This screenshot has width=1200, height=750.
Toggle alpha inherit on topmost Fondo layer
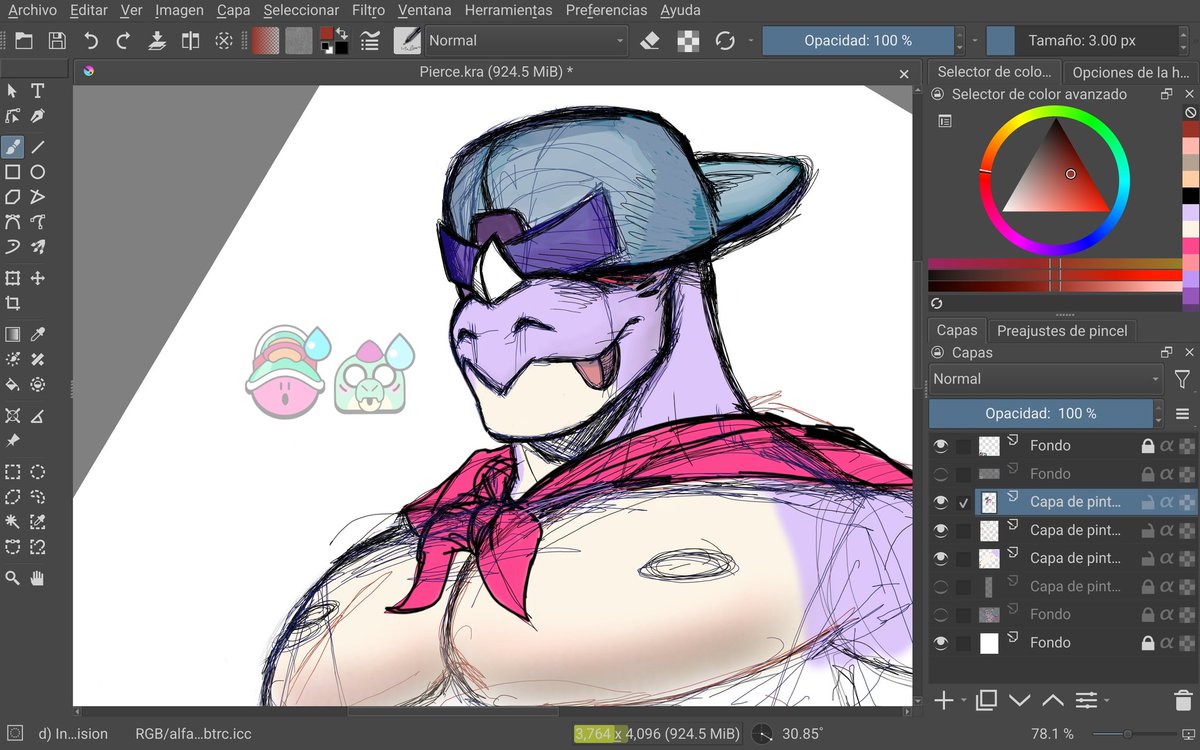click(1167, 446)
